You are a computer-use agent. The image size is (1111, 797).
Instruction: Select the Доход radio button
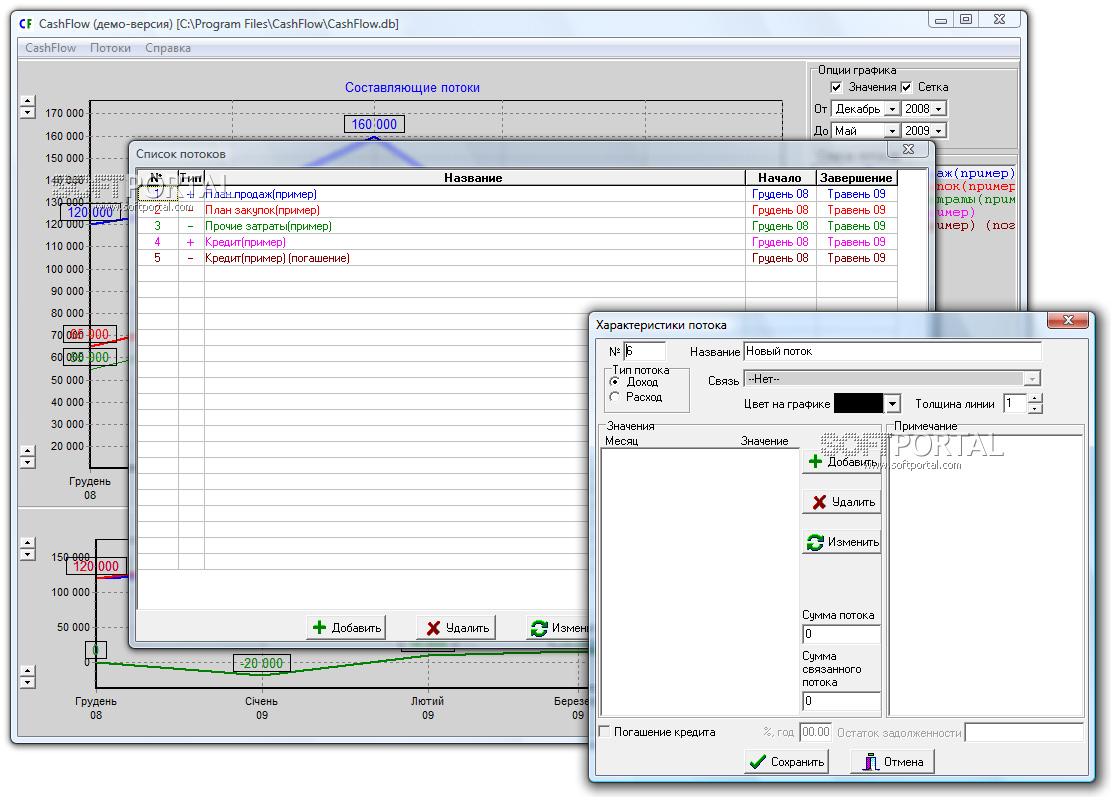pos(615,382)
